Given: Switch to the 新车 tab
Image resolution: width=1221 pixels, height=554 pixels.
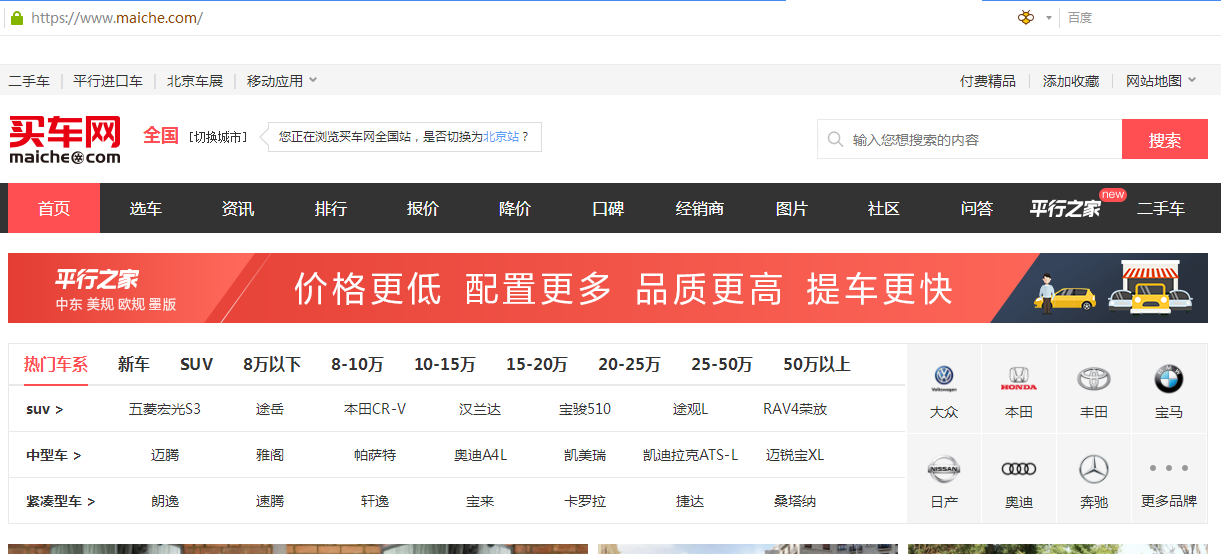Looking at the screenshot, I should coord(134,364).
